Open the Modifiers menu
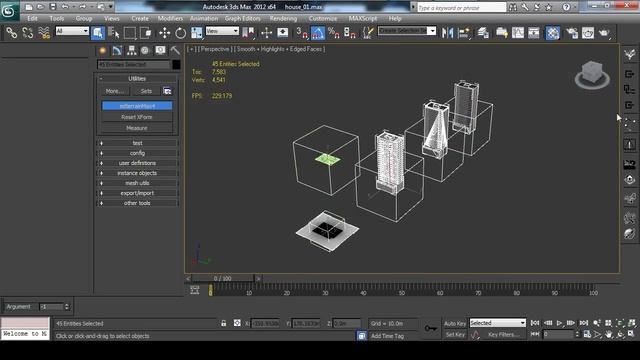The height and width of the screenshot is (360, 640). coord(170,18)
